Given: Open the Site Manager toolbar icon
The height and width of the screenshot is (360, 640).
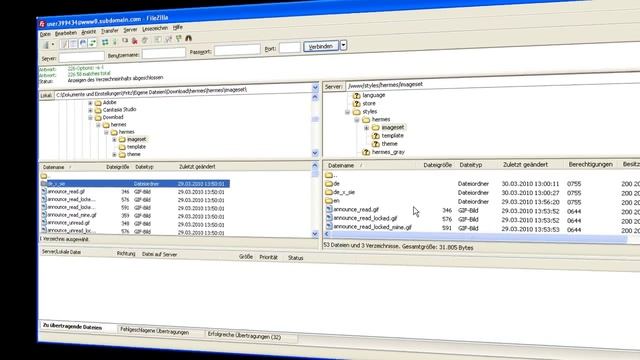Looking at the screenshot, I should coord(46,44).
